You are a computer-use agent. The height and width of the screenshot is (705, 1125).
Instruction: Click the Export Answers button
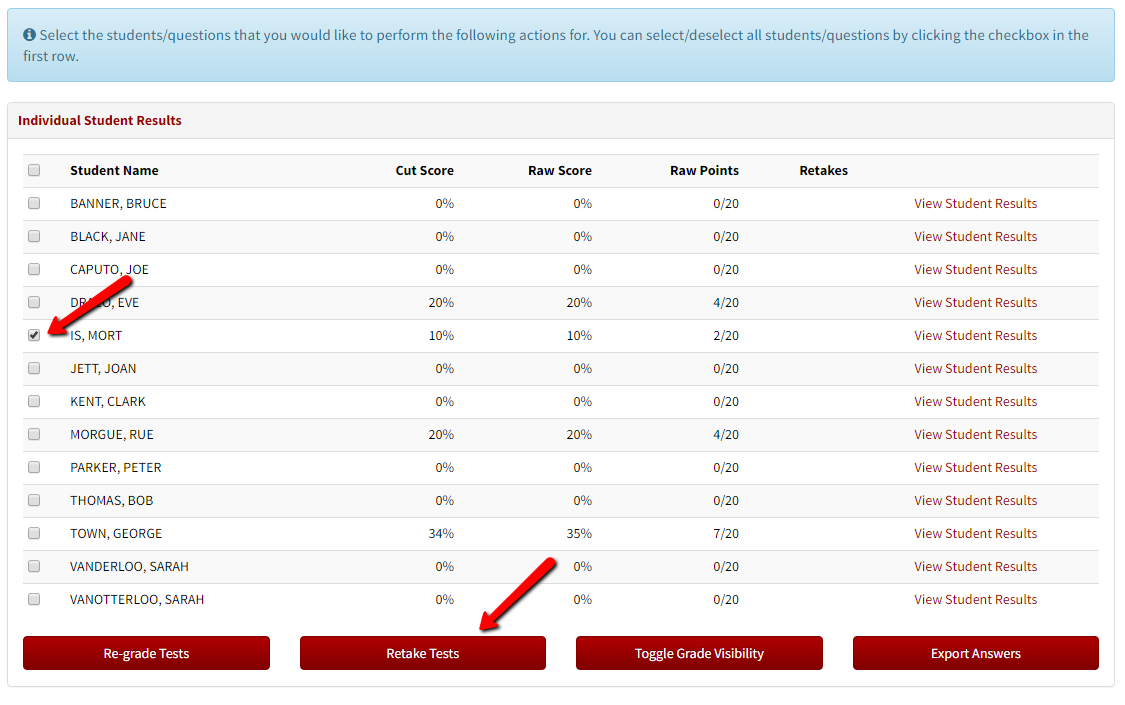(975, 653)
